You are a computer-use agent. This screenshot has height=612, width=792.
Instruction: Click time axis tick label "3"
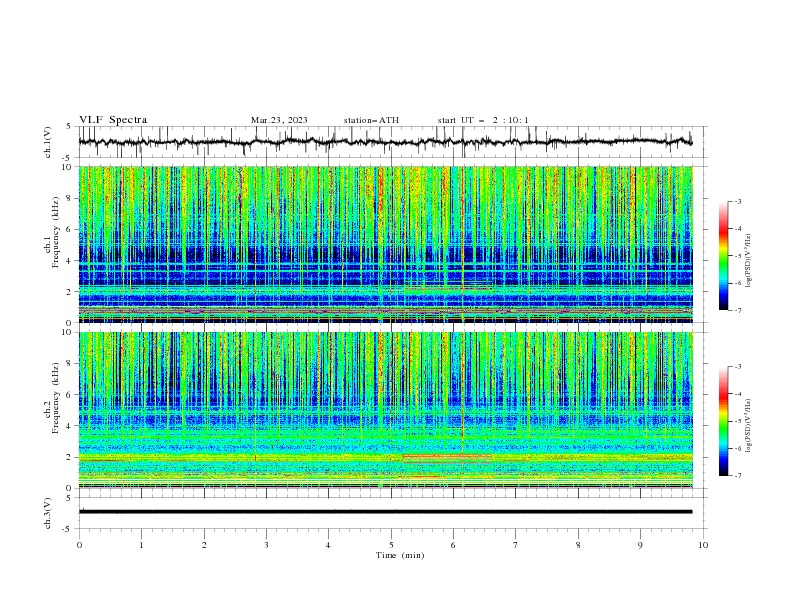pos(266,545)
